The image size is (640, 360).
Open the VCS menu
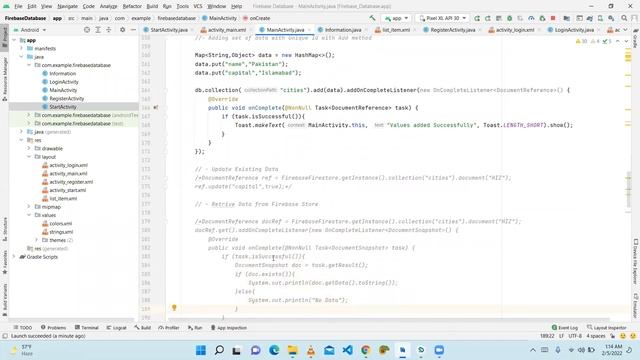click(198, 6)
